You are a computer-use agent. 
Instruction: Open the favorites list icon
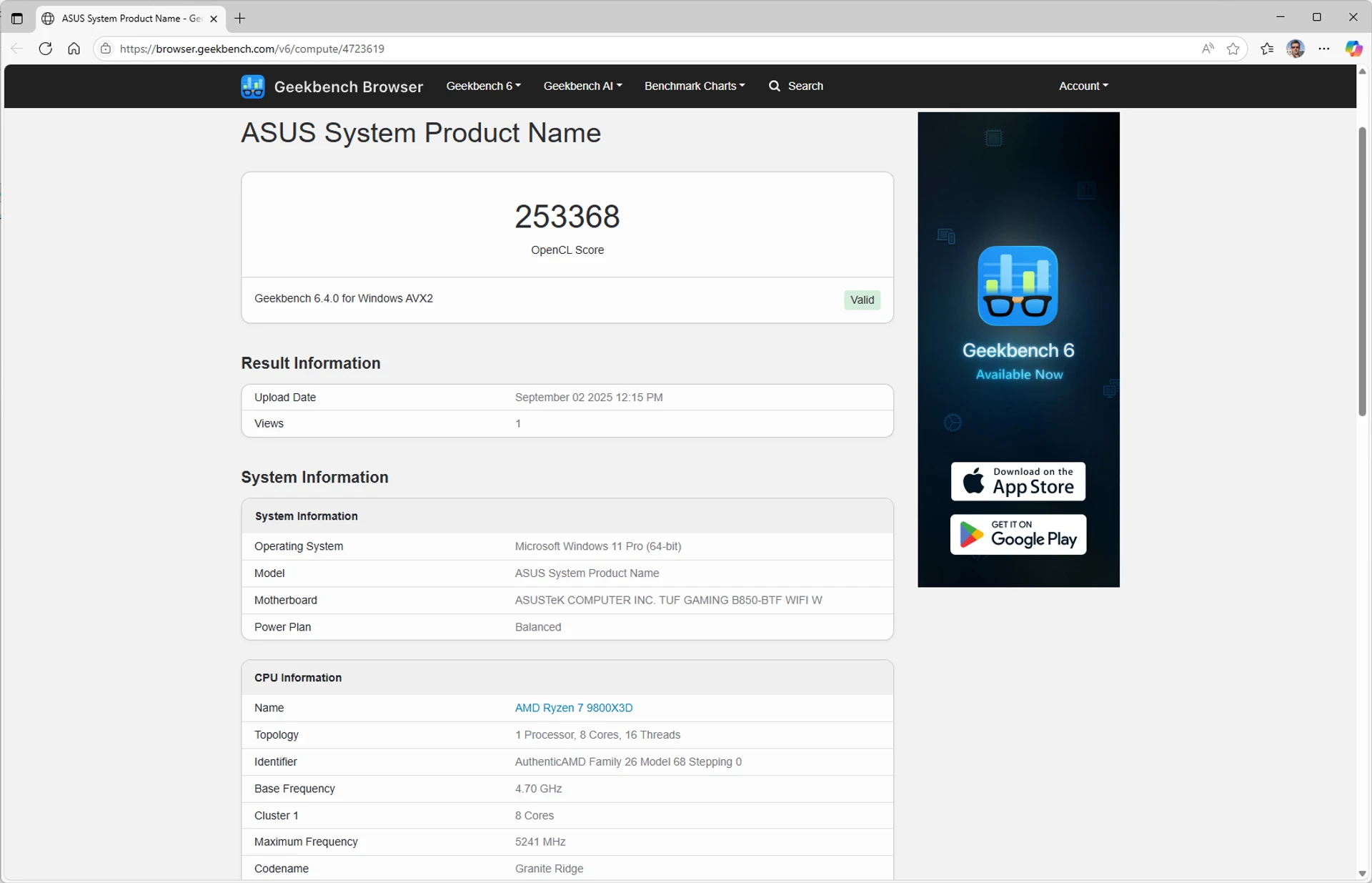tap(1267, 49)
